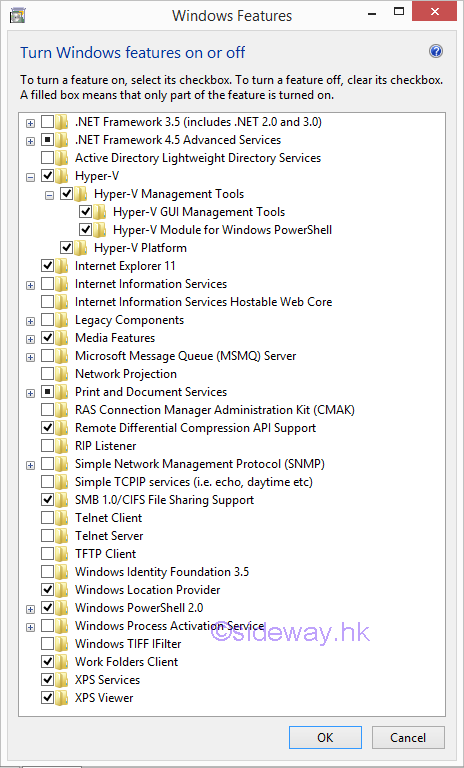Uncheck the Windows Location Provider checkbox

[48, 590]
